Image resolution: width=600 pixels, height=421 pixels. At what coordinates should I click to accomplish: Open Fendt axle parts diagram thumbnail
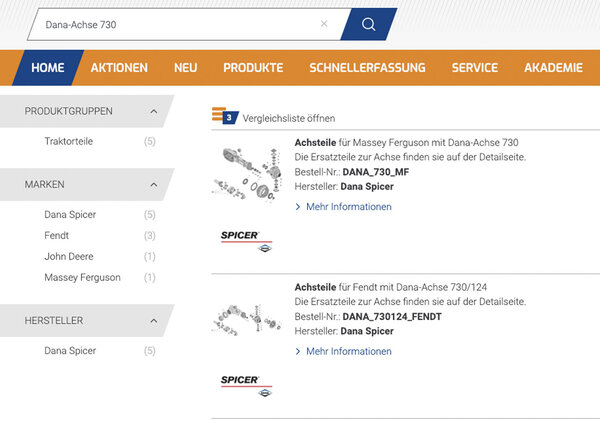(x=244, y=319)
